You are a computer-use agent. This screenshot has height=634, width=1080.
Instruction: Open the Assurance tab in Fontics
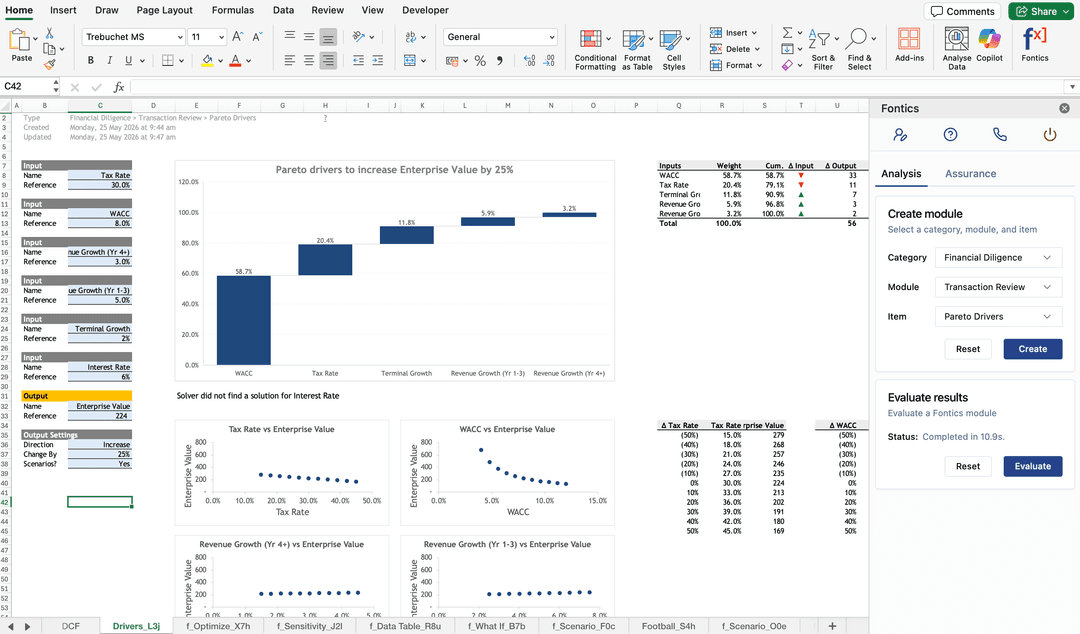click(x=970, y=174)
